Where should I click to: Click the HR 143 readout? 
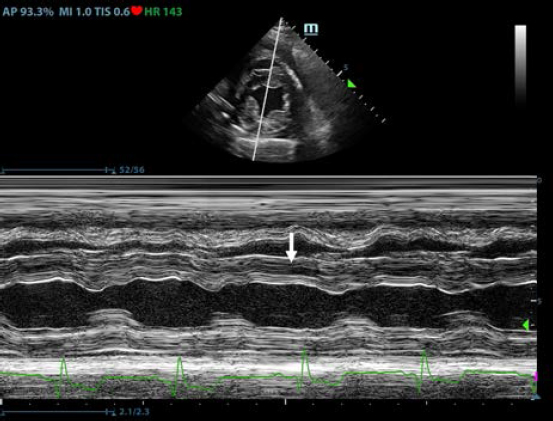point(163,12)
